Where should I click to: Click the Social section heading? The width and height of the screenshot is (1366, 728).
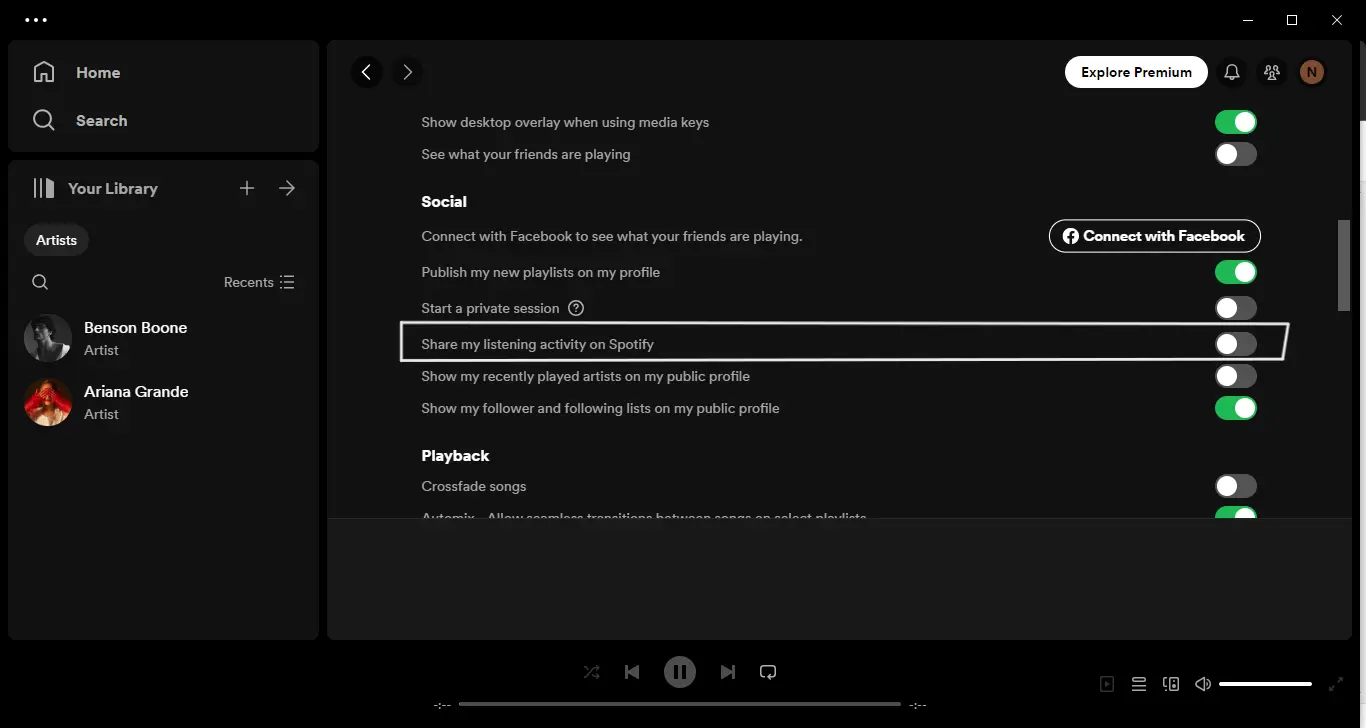tap(444, 201)
